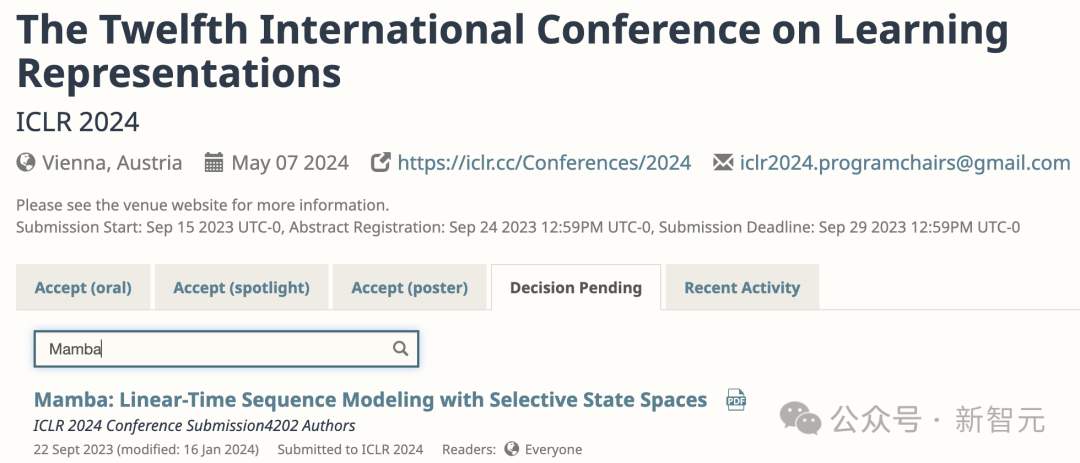Click the location pin icon beside Vienna

[x=25, y=163]
